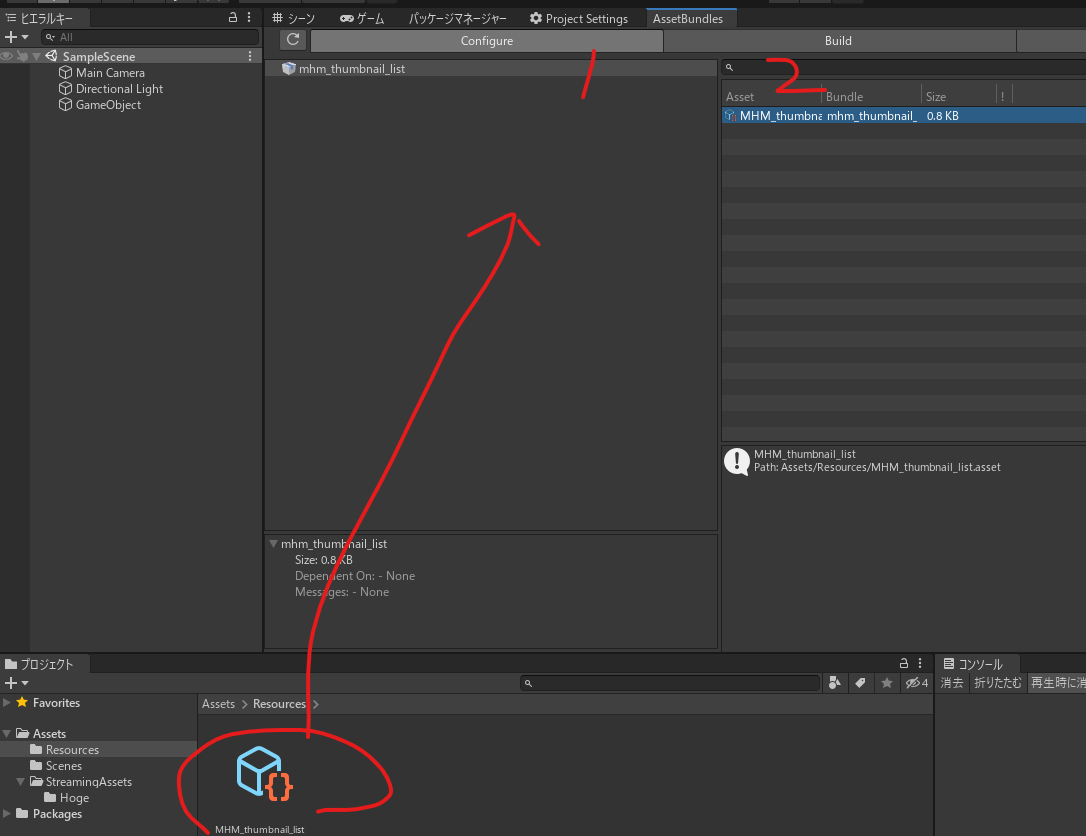Click the Main Camera cube icon

[65, 72]
